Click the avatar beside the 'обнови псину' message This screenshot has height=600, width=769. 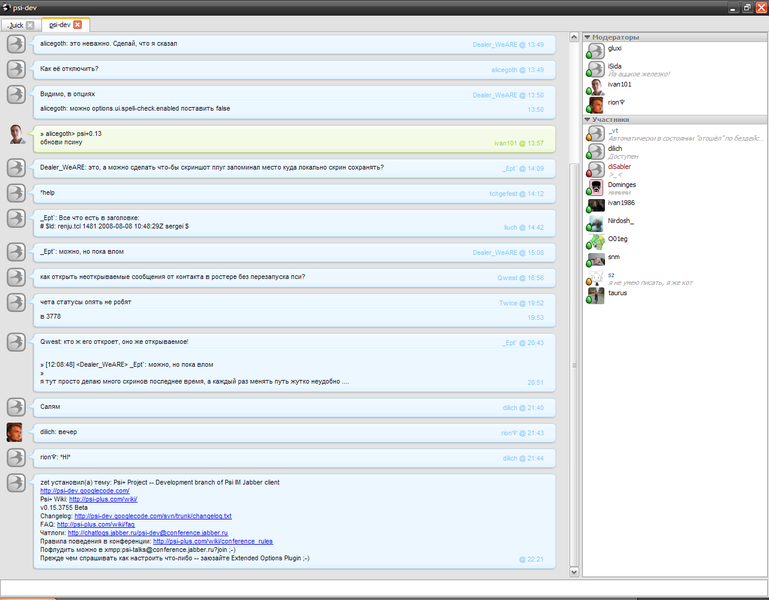click(x=16, y=135)
